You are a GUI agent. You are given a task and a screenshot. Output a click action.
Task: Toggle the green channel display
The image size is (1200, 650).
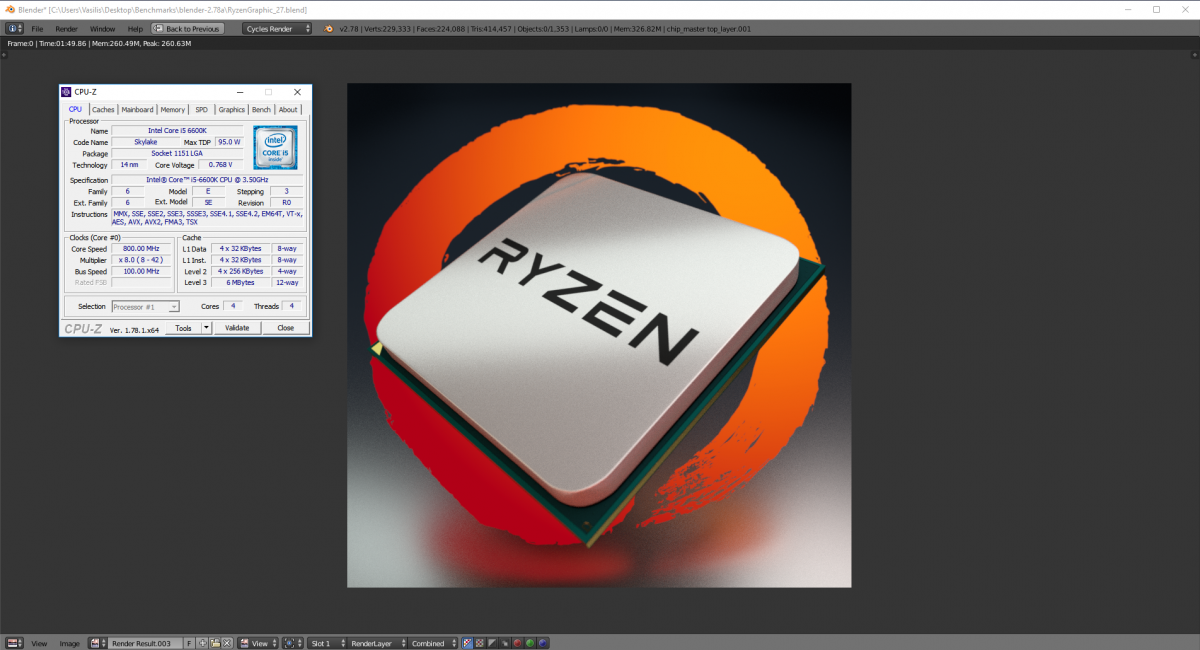(530, 643)
